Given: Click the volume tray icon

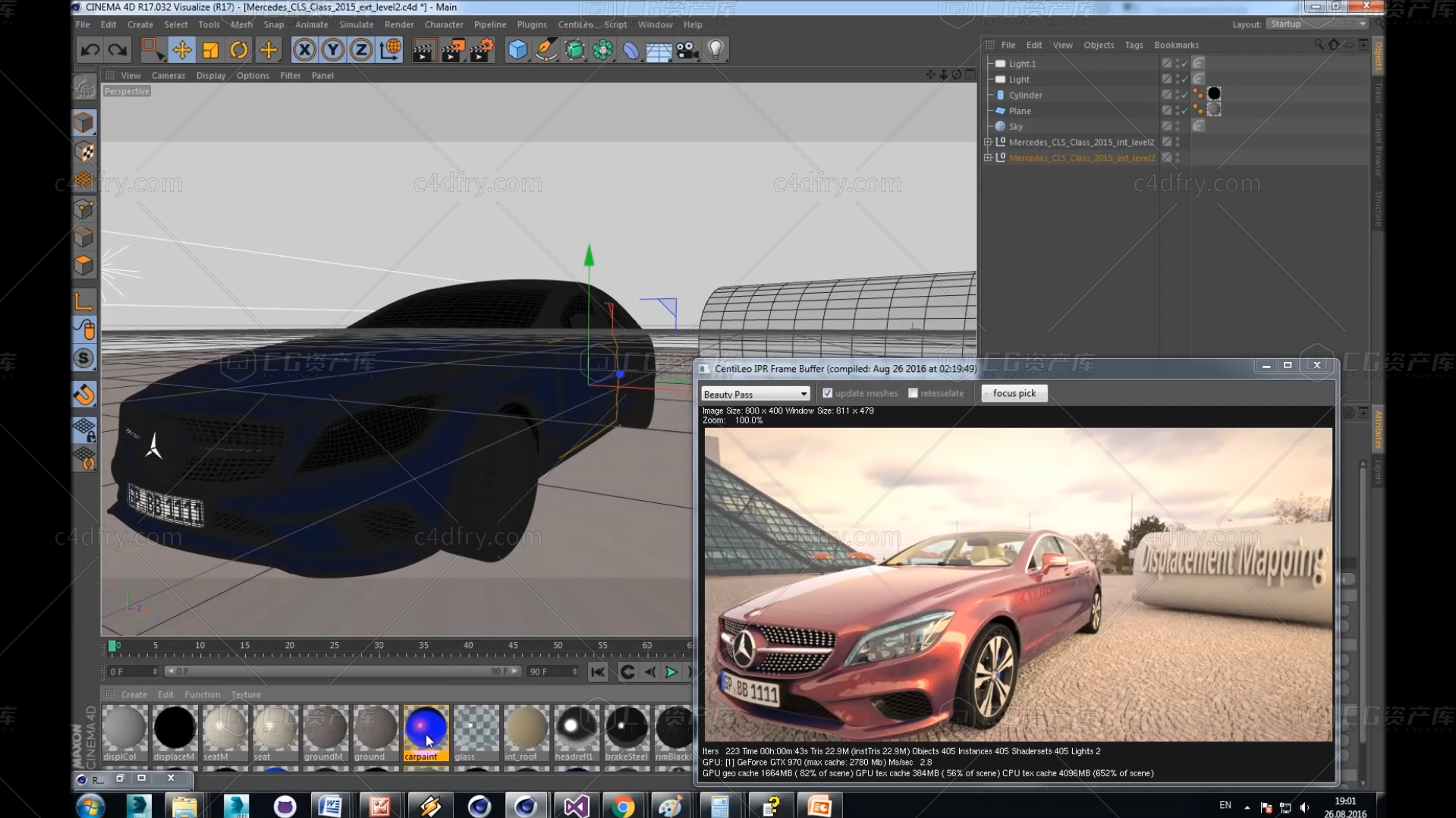Looking at the screenshot, I should tap(1304, 807).
